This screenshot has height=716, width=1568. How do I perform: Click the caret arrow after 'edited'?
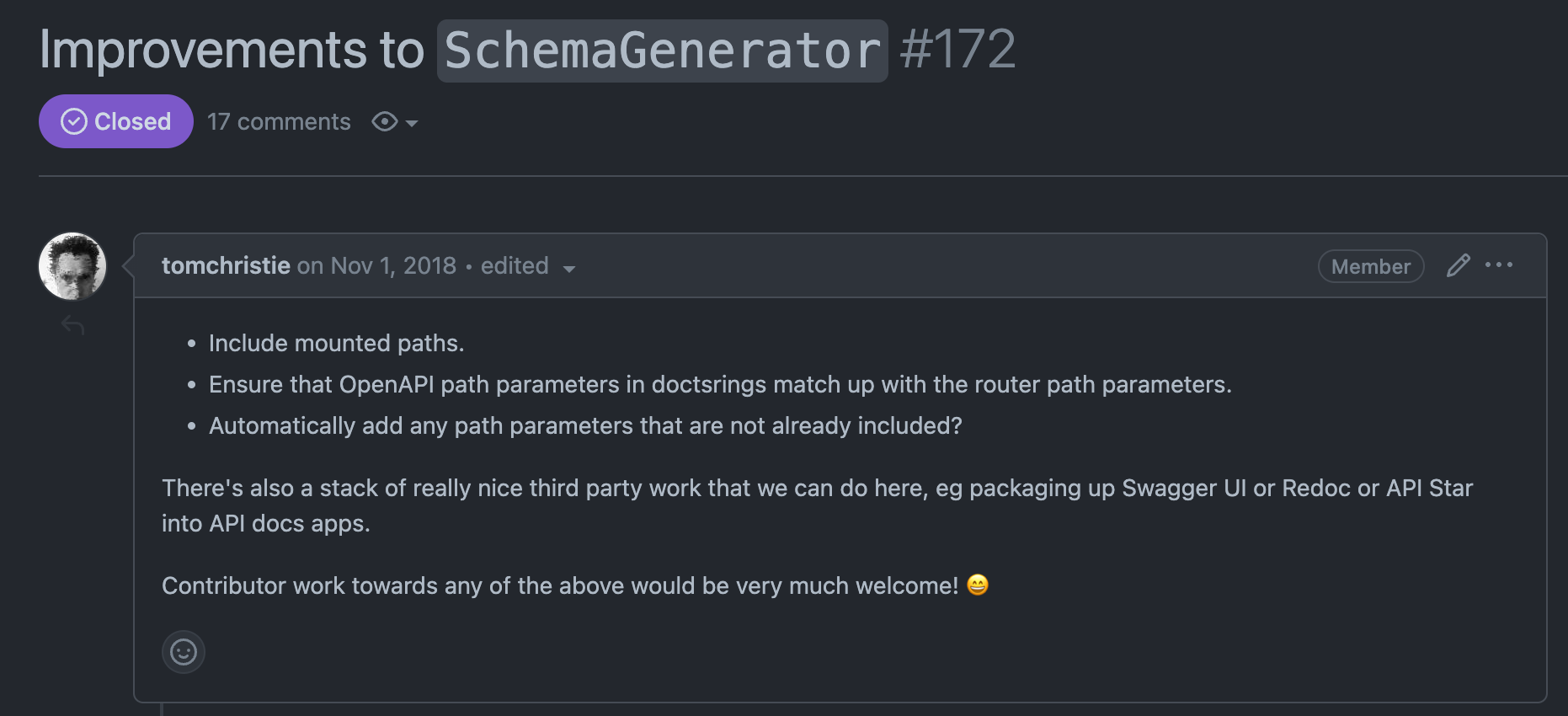pos(569,269)
